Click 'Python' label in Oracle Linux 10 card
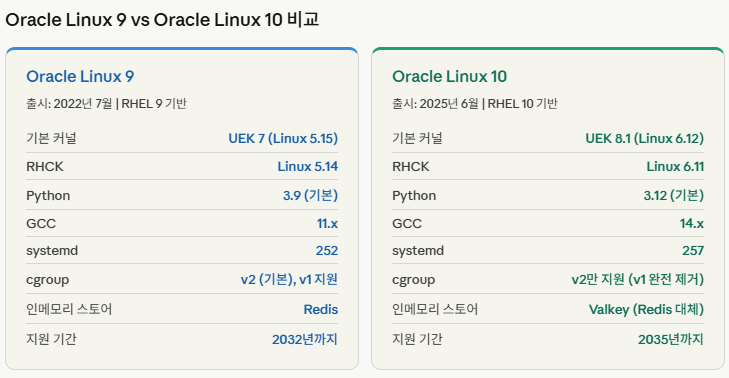The image size is (729, 378). pyautogui.click(x=414, y=196)
